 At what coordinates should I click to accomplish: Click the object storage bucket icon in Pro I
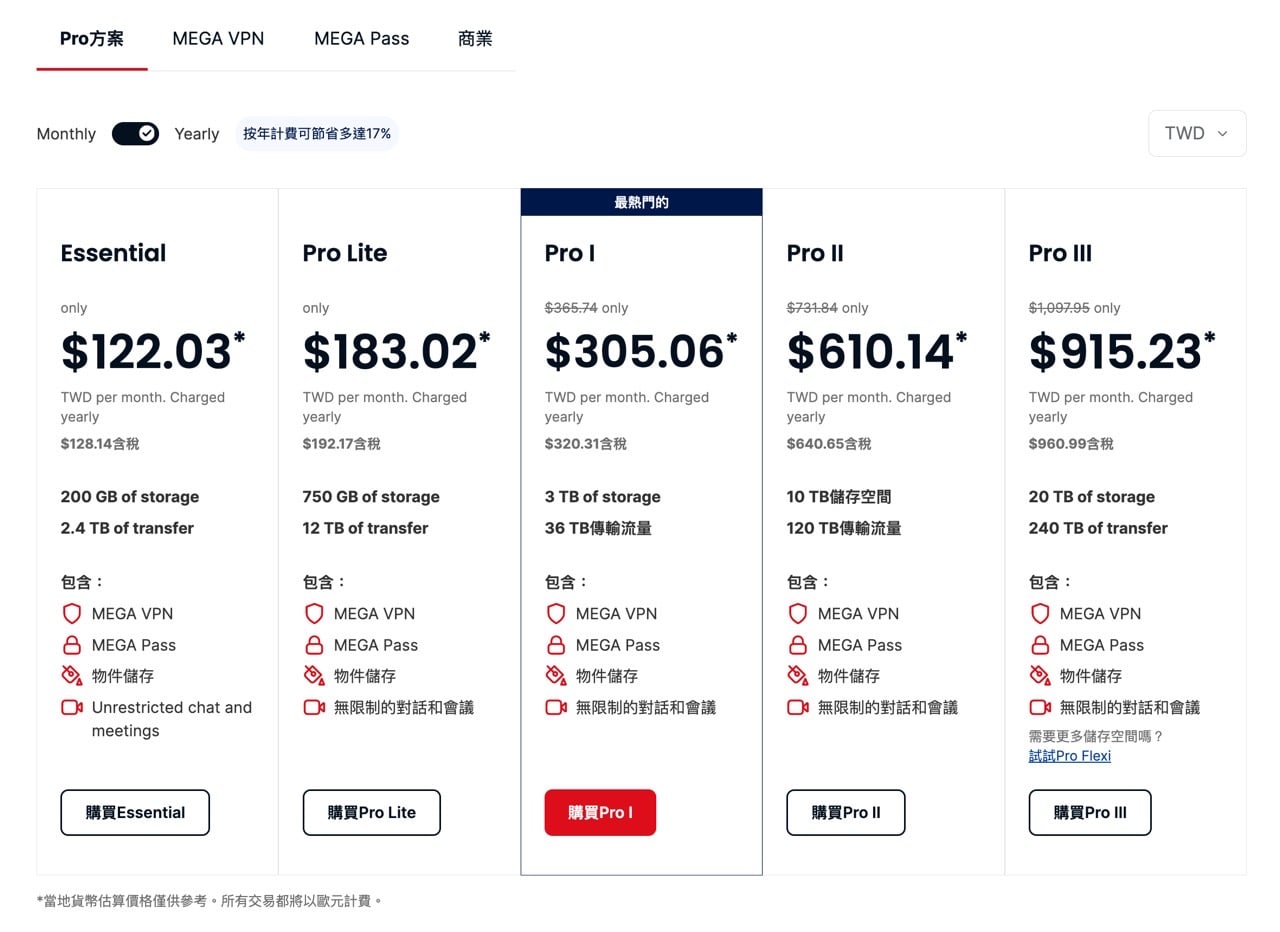coord(555,676)
